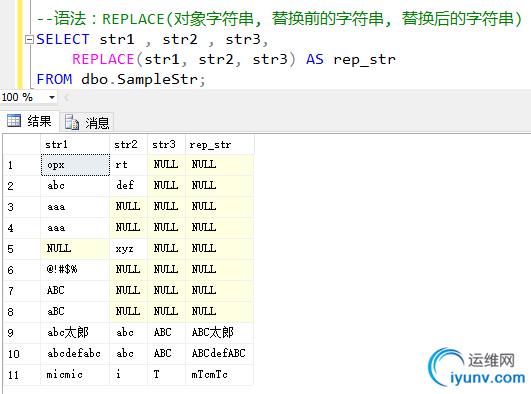Viewport: 531px width, 394px height.
Task: Select the cell containing micmic
Action: (75, 375)
